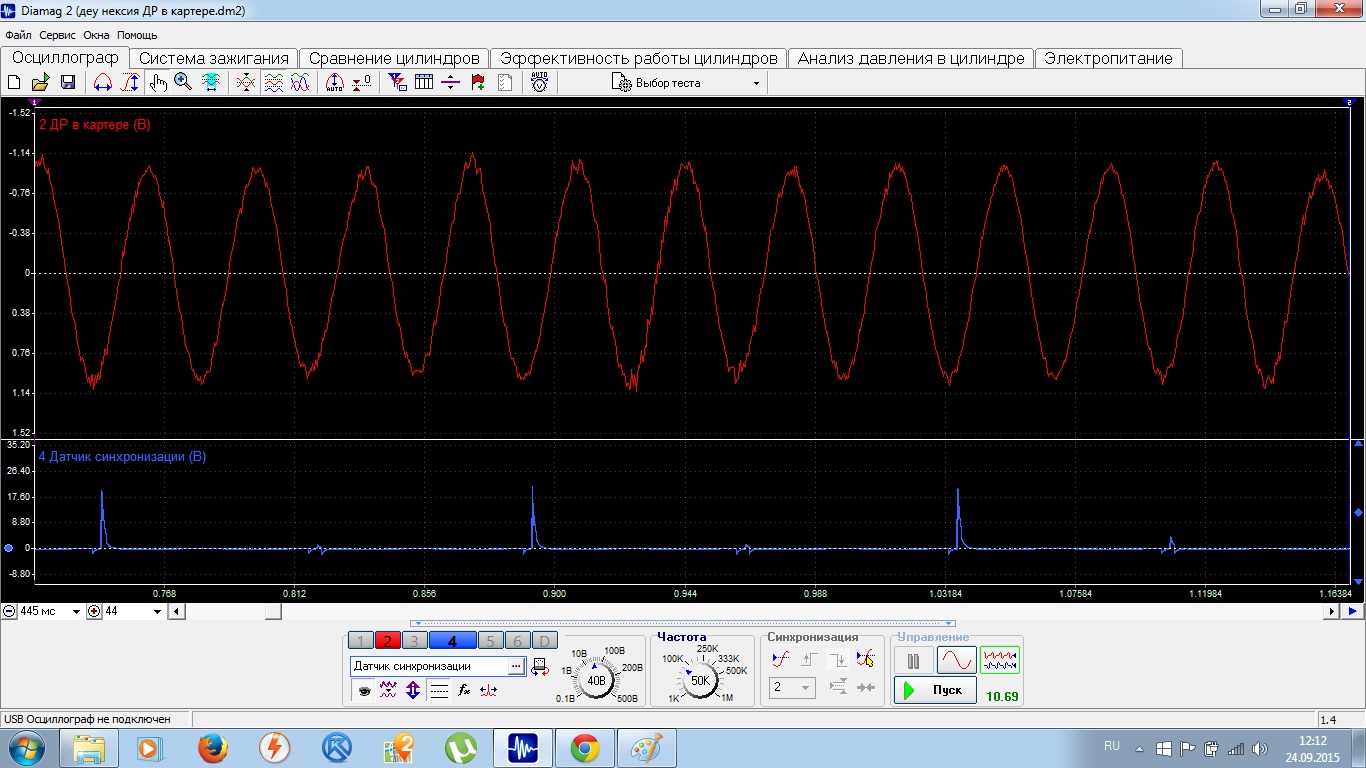Click the horizontal divider marker icon
The height and width of the screenshot is (768, 1366).
click(x=451, y=83)
